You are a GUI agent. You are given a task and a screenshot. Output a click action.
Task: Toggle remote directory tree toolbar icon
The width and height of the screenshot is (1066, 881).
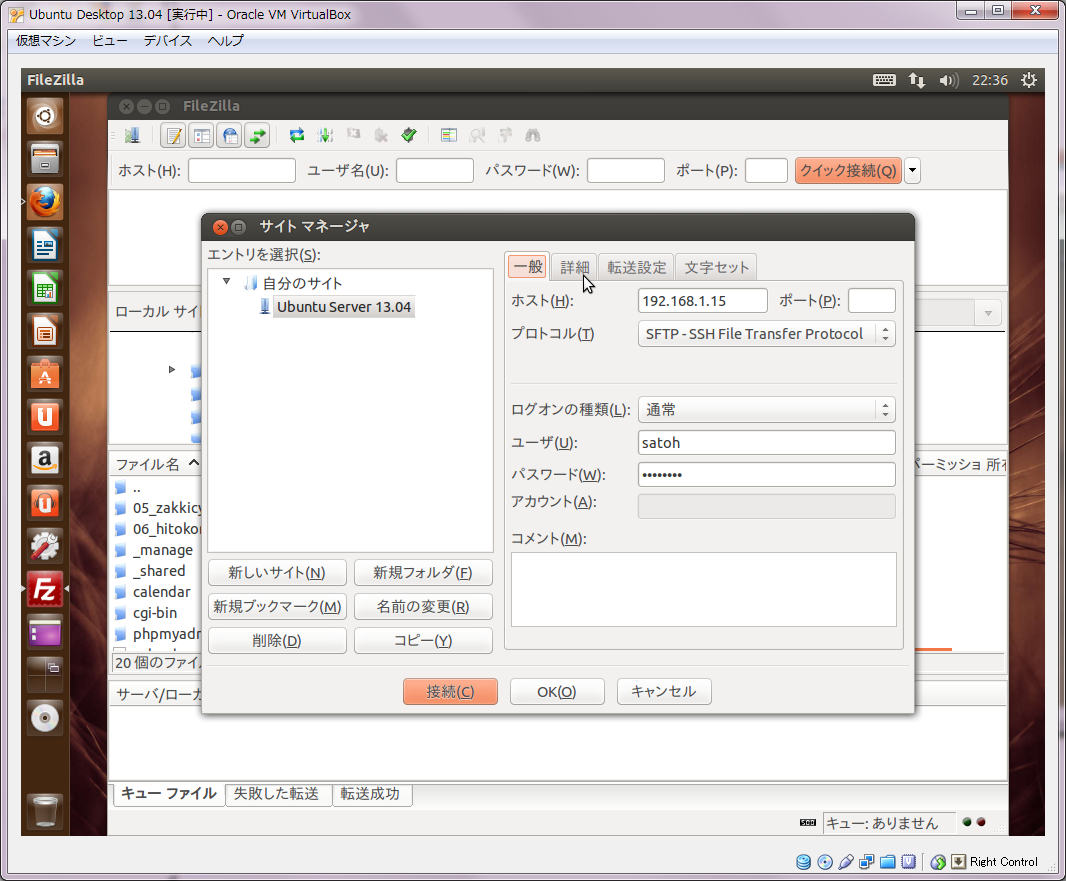(230, 136)
